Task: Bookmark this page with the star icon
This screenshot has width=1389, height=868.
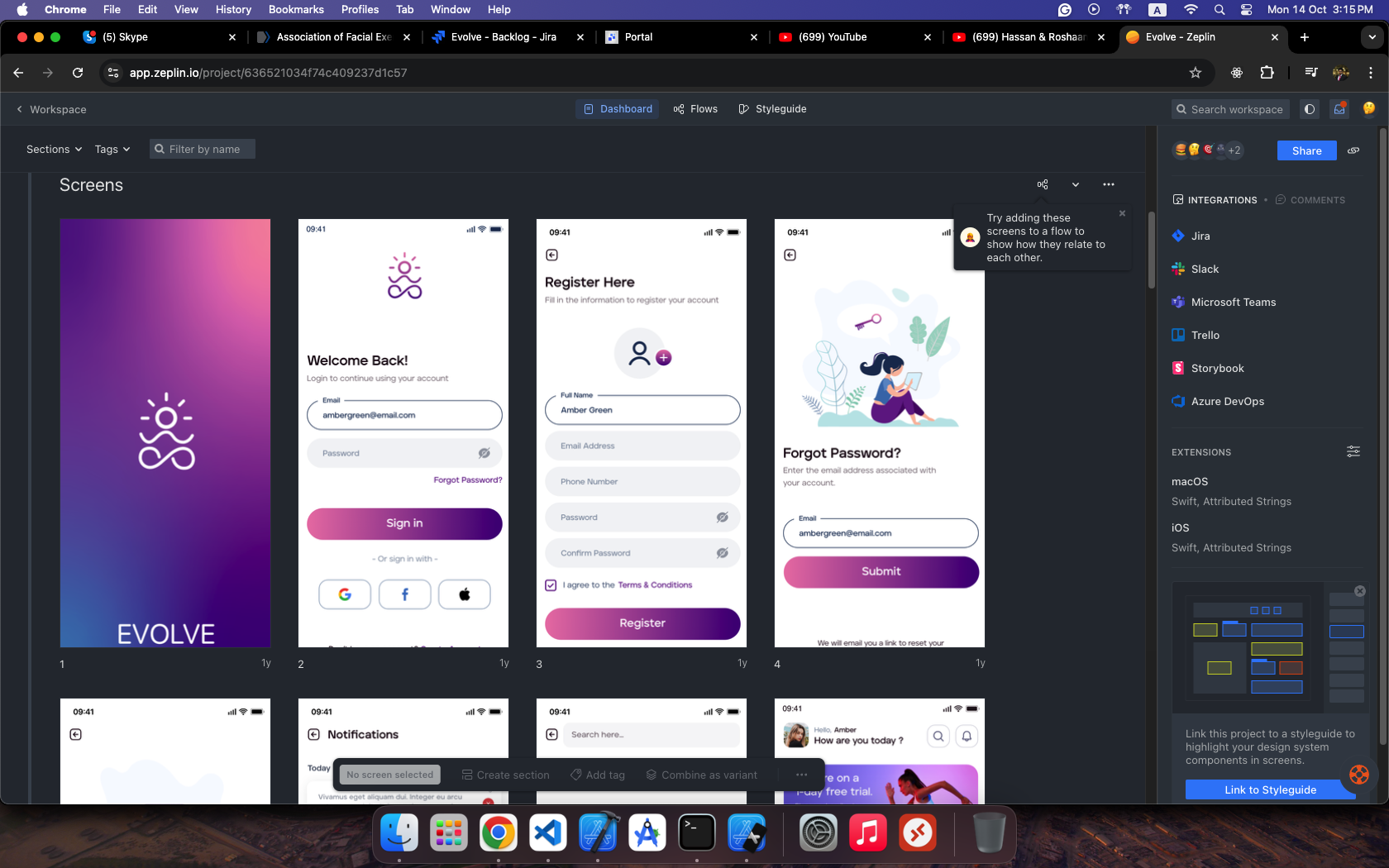Action: tap(1196, 73)
